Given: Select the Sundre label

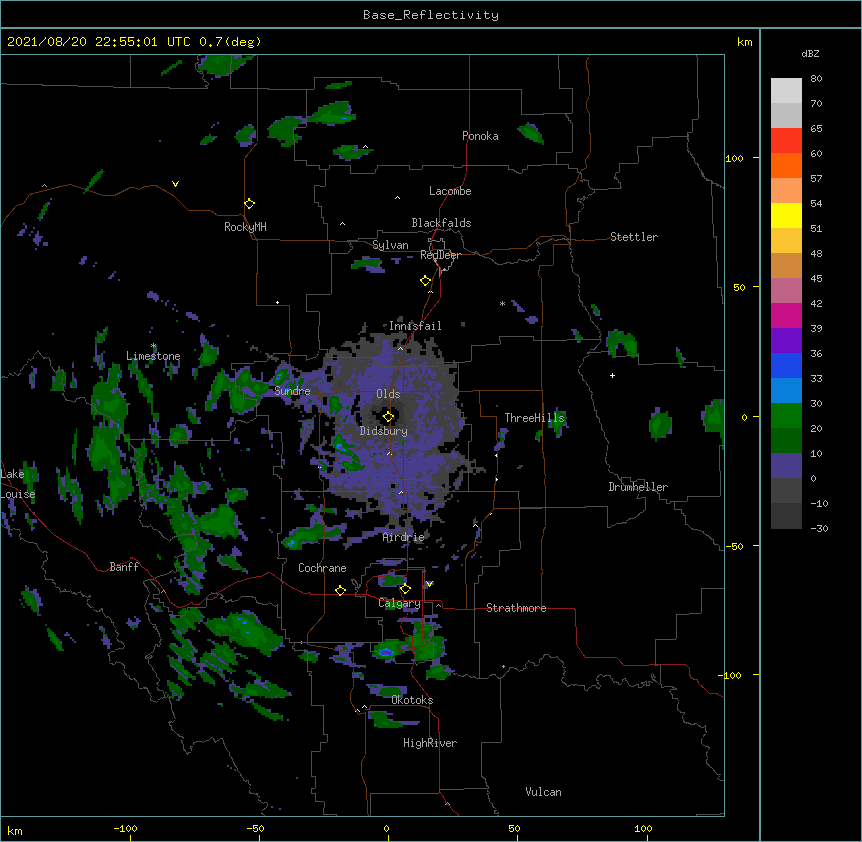Looking at the screenshot, I should (x=292, y=391).
